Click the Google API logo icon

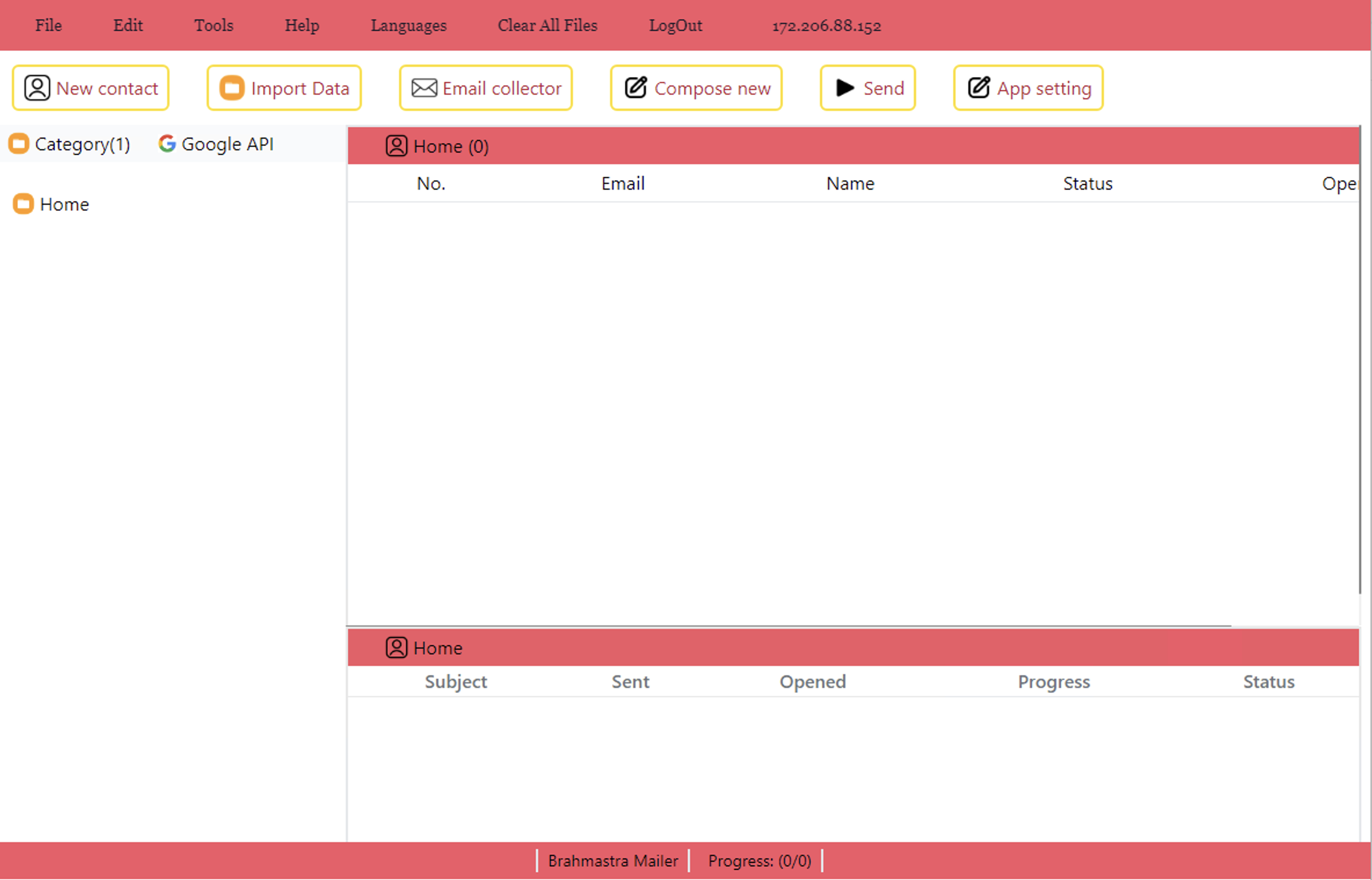166,144
